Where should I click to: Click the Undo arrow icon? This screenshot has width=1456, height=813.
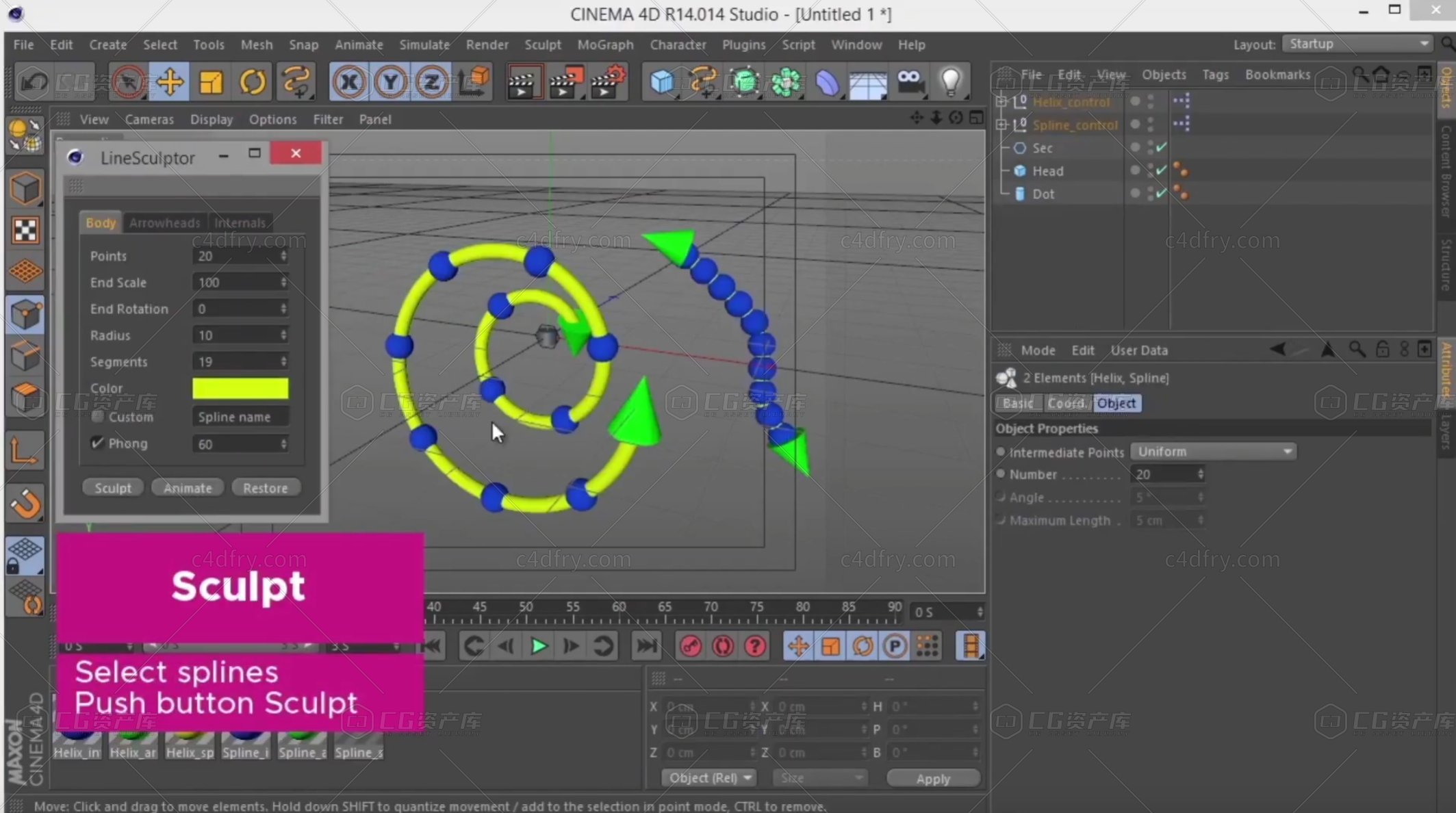pos(34,82)
